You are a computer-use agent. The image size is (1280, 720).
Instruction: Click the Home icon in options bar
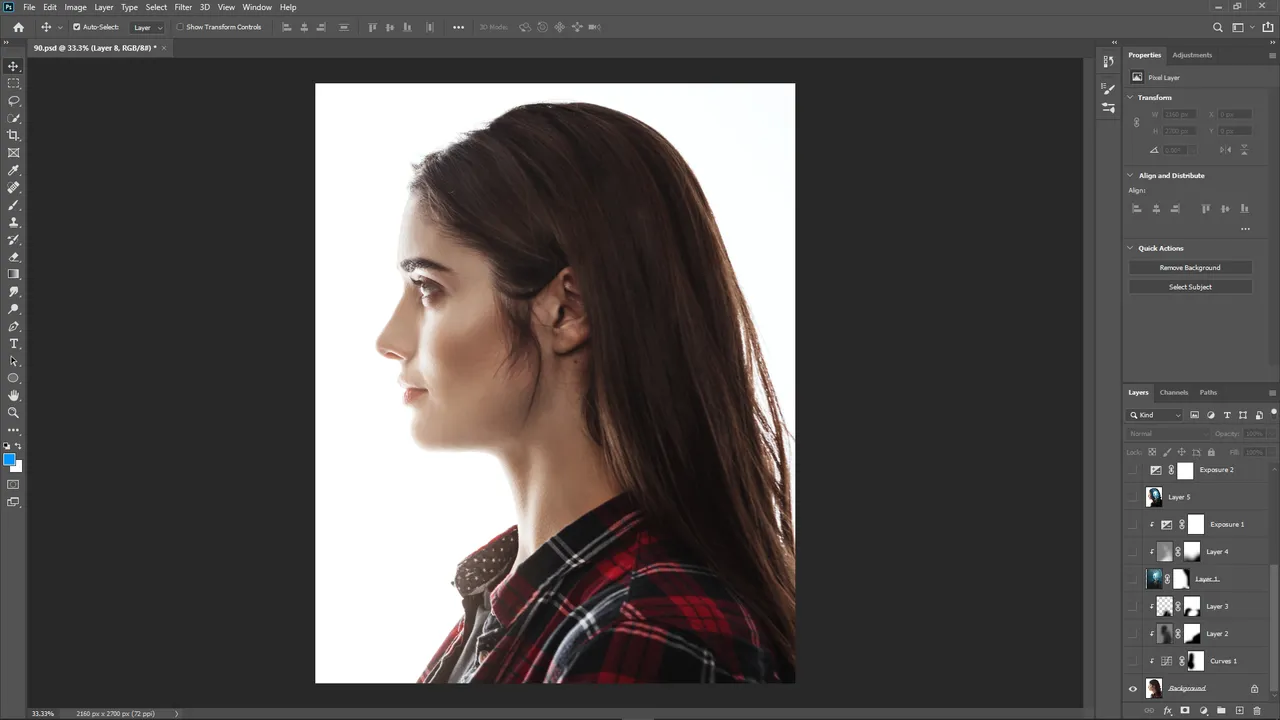pos(18,27)
